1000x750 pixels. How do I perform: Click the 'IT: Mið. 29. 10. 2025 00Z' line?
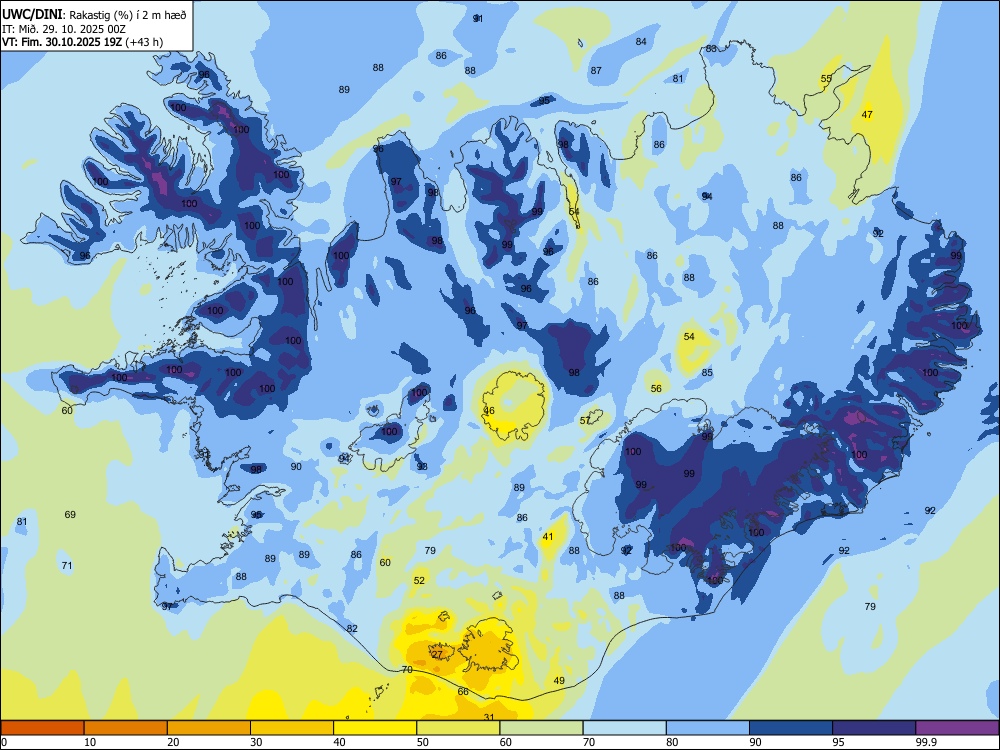pos(64,29)
